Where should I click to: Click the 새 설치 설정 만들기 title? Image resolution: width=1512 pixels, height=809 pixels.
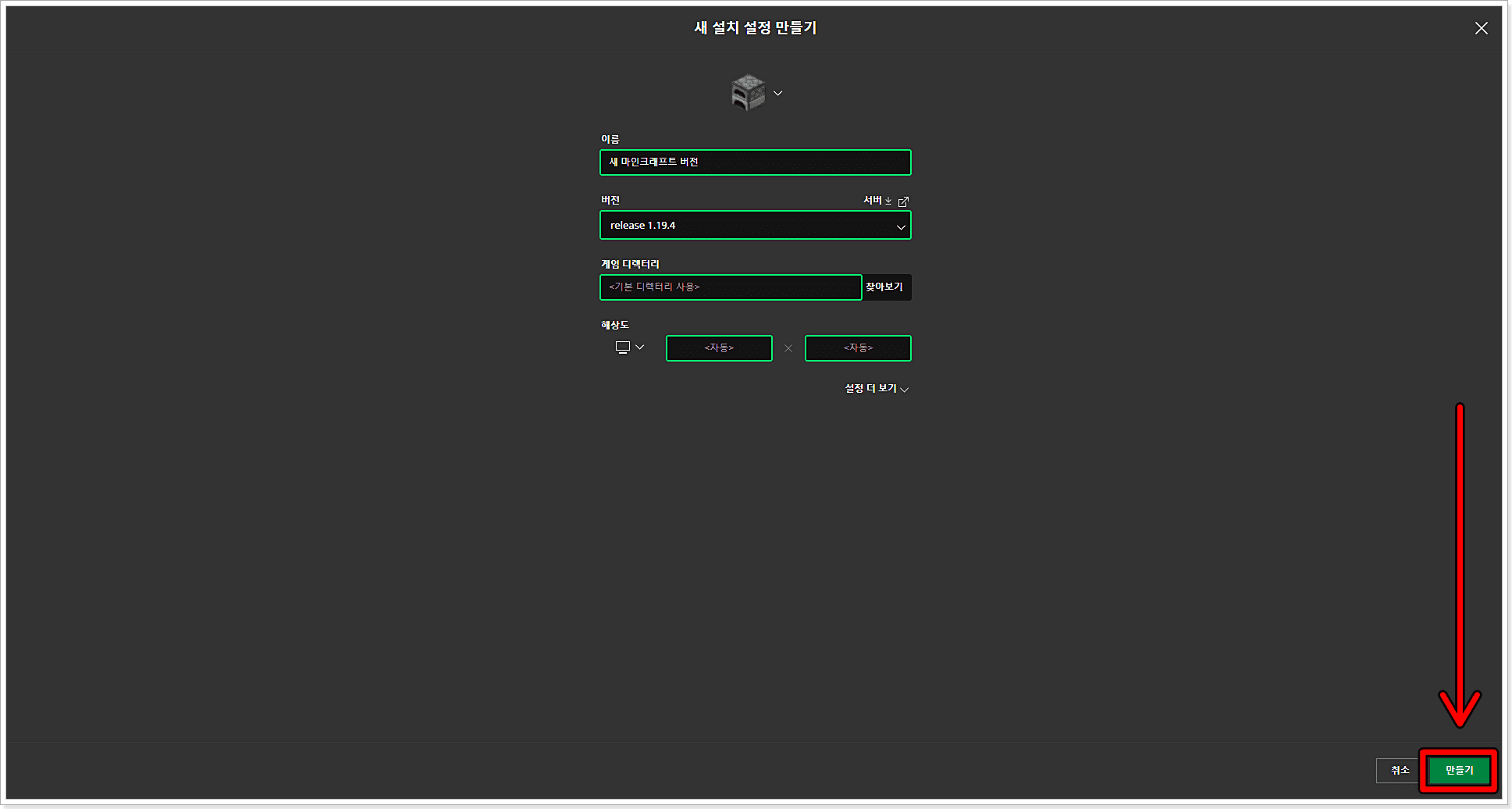[756, 28]
